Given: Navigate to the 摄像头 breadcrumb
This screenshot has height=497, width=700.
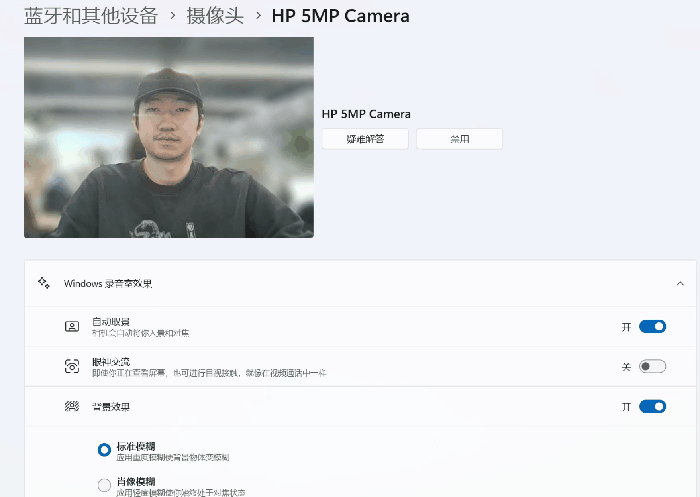Looking at the screenshot, I should coord(217,16).
